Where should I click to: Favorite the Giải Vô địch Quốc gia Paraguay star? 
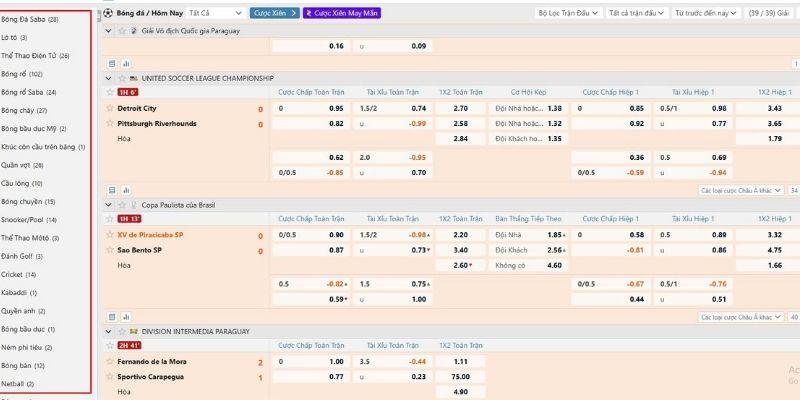click(x=122, y=31)
